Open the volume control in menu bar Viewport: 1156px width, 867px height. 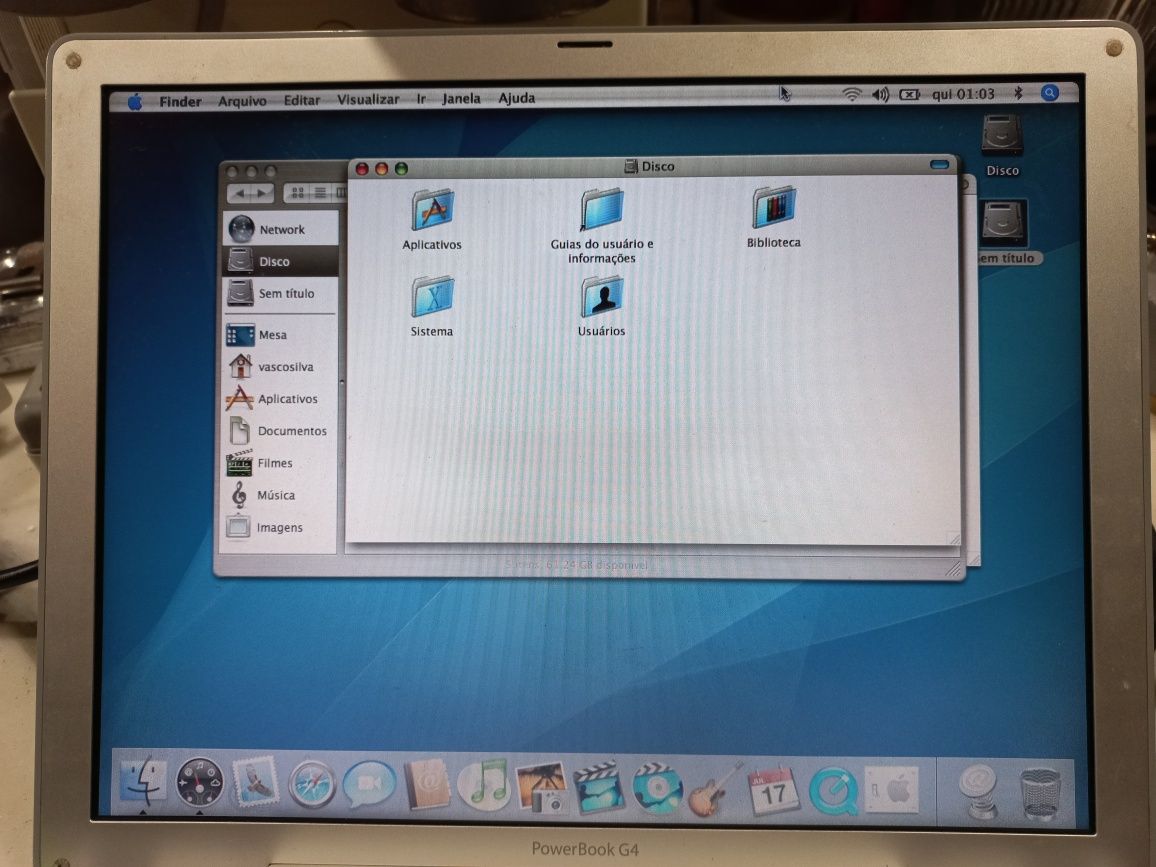[x=880, y=94]
